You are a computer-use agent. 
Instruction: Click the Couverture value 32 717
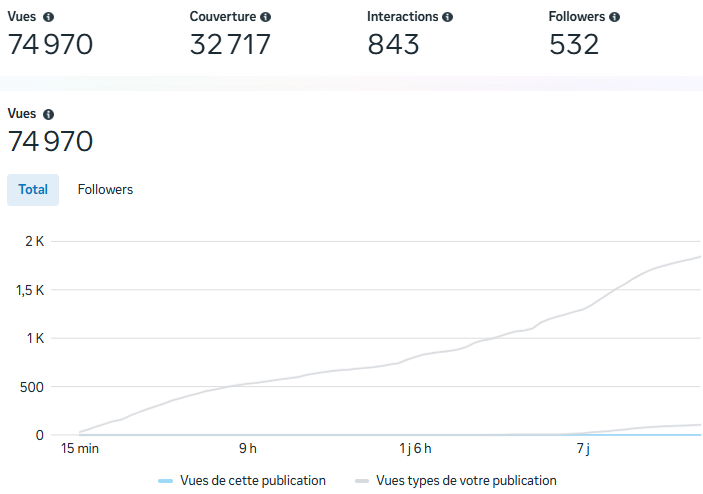[x=230, y=45]
